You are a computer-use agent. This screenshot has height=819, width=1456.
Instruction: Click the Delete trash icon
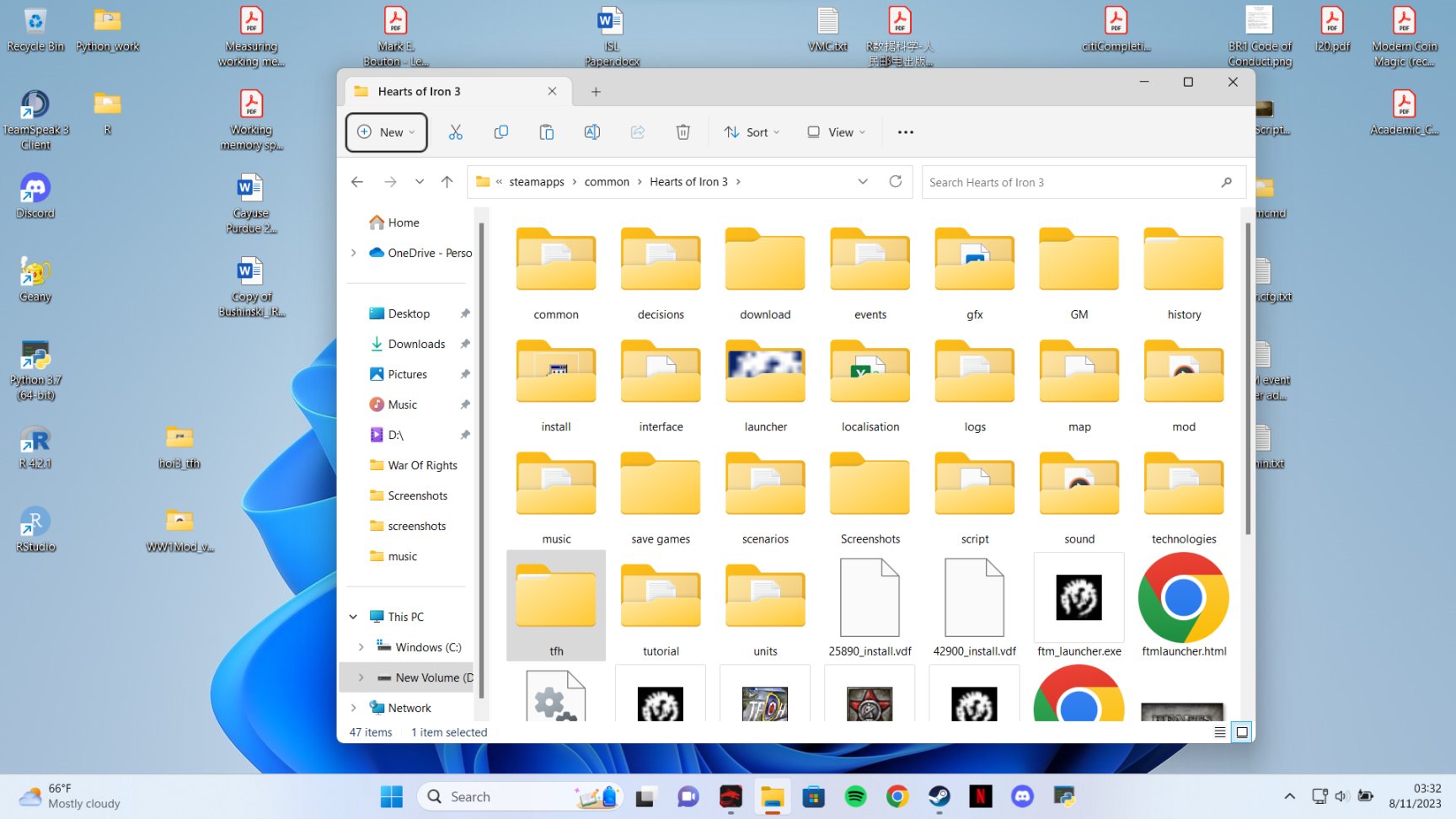coord(683,132)
